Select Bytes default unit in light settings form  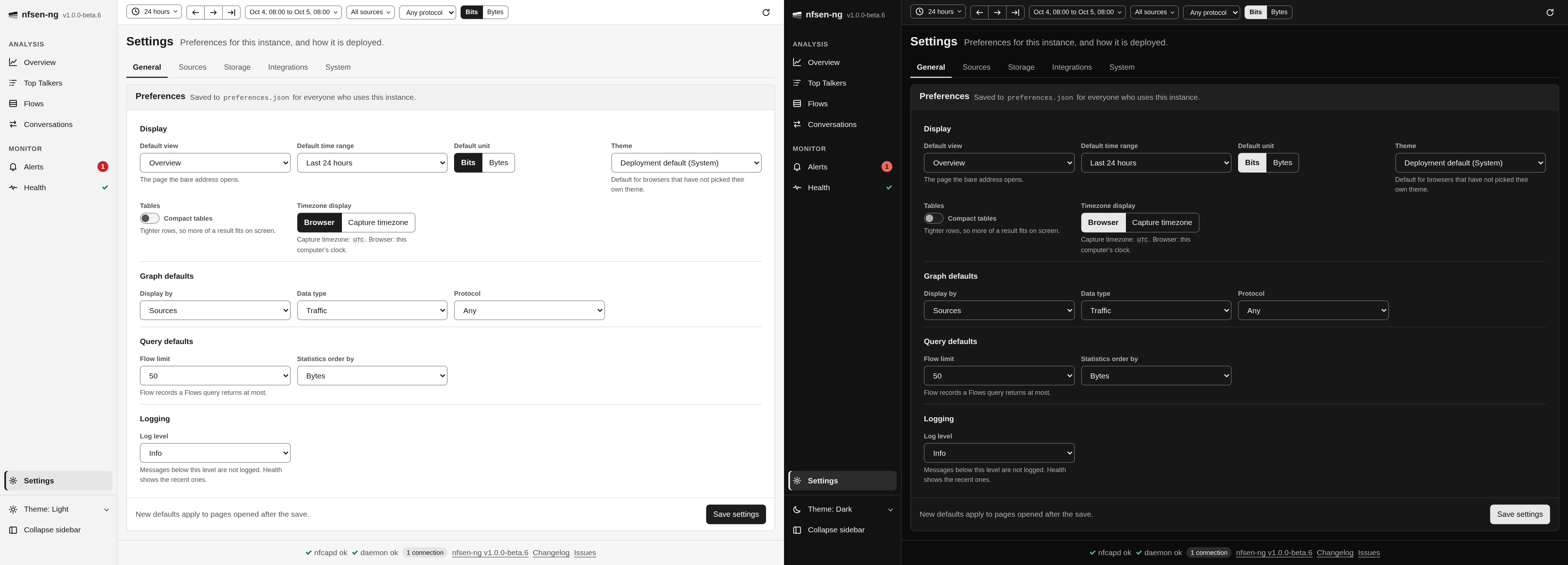click(x=498, y=163)
